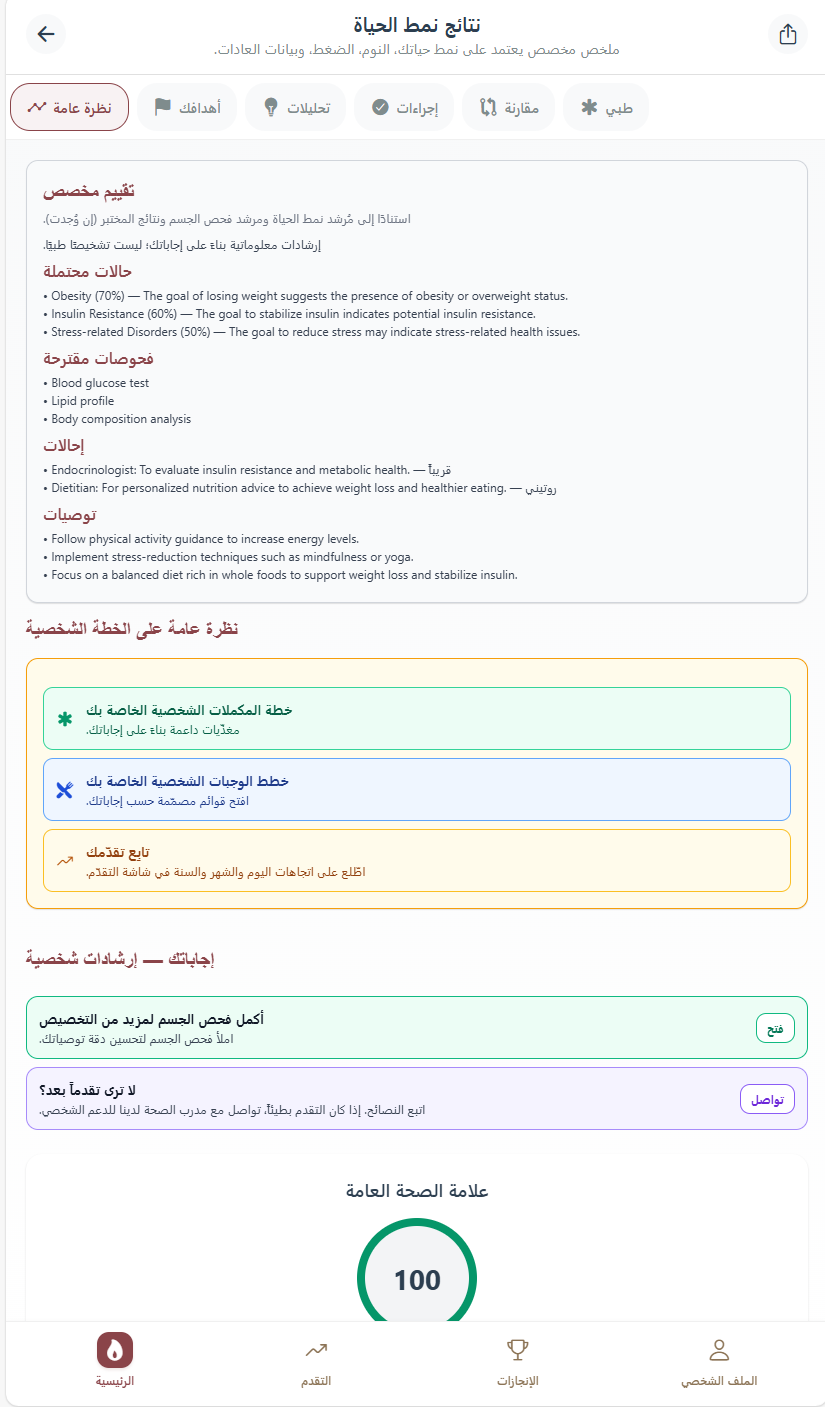Go to the مقارنة tab
Viewport: 825px width, 1407px height.
[509, 107]
